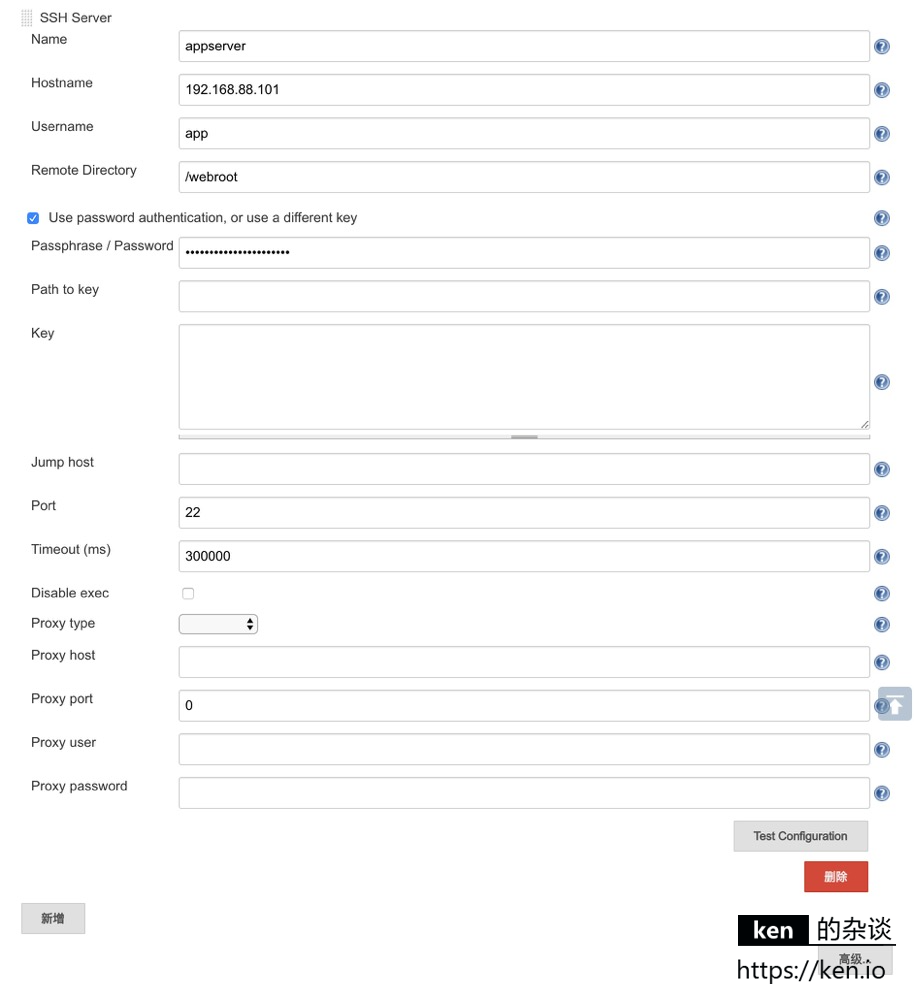
Task: Open help icon for Path to key
Action: coord(881,297)
